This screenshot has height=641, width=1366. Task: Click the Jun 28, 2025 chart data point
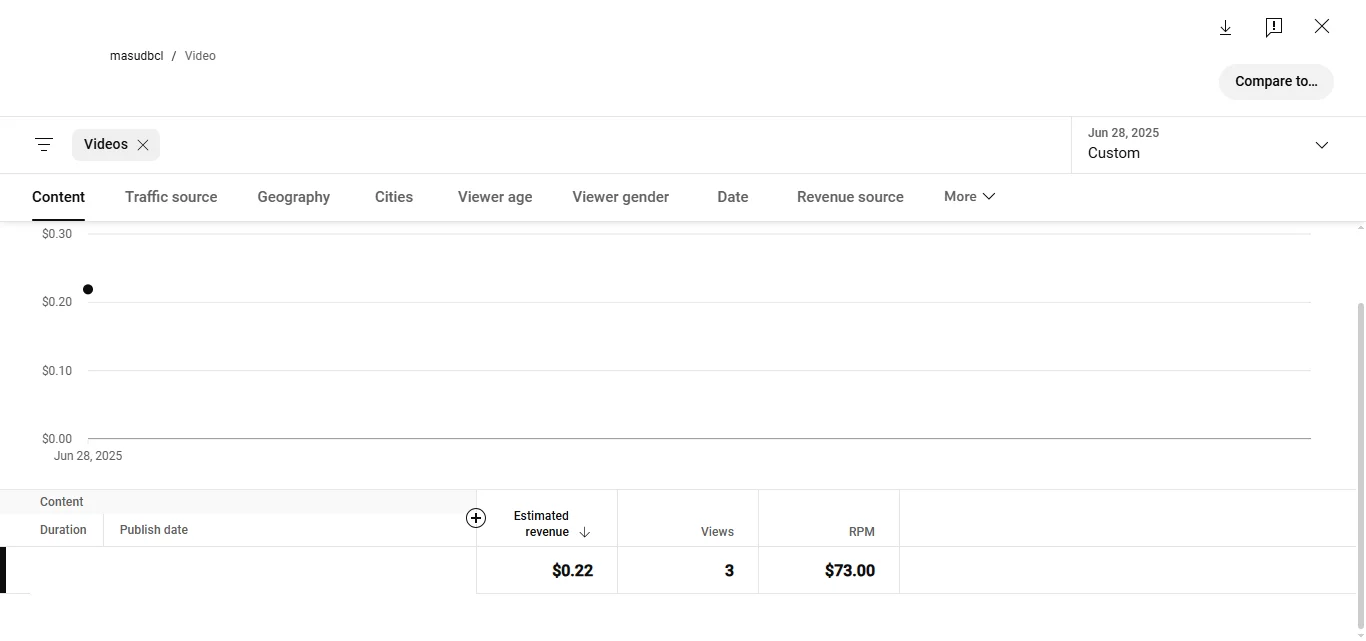click(88, 290)
